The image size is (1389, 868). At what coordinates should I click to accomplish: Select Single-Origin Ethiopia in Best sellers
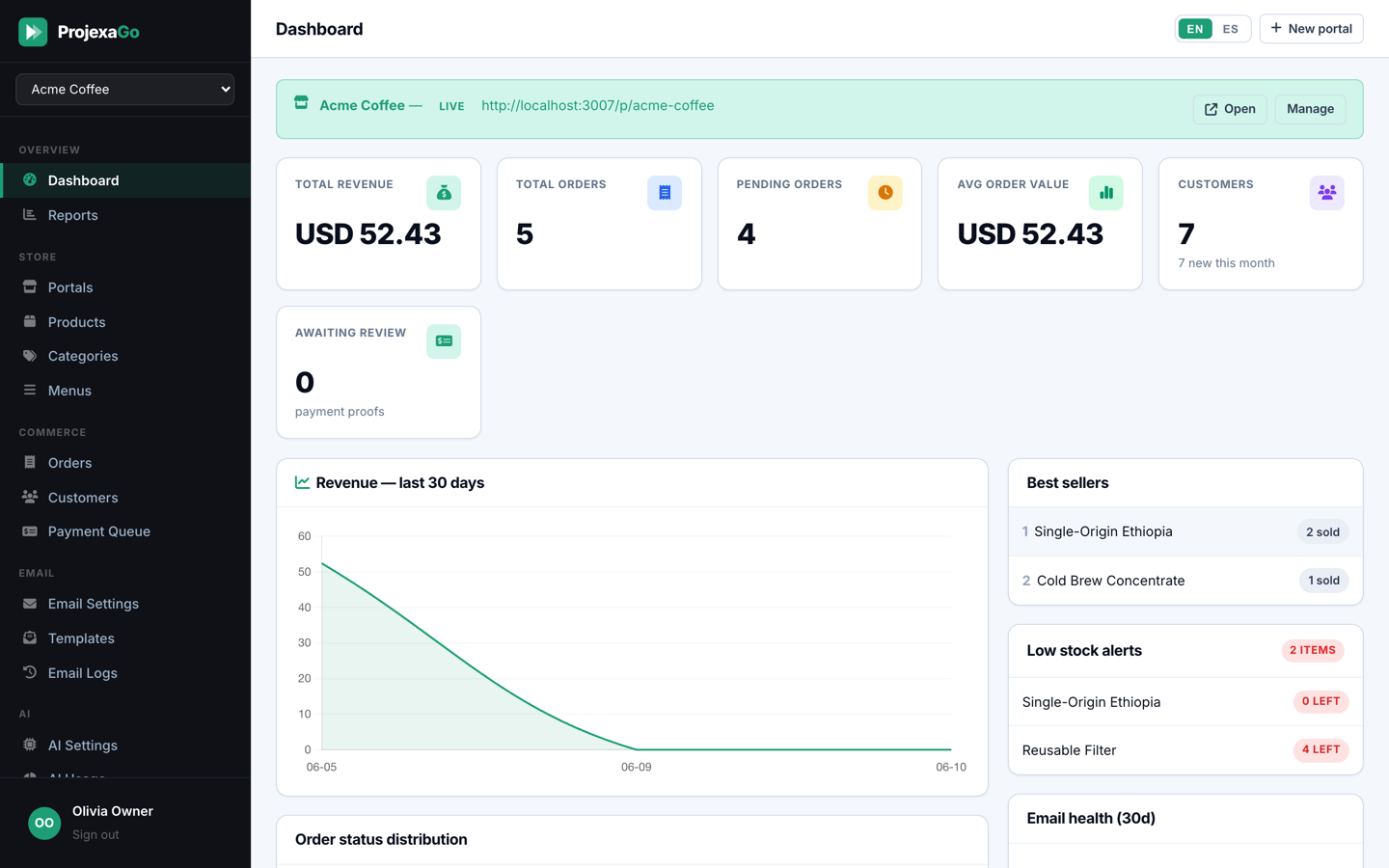(1185, 531)
